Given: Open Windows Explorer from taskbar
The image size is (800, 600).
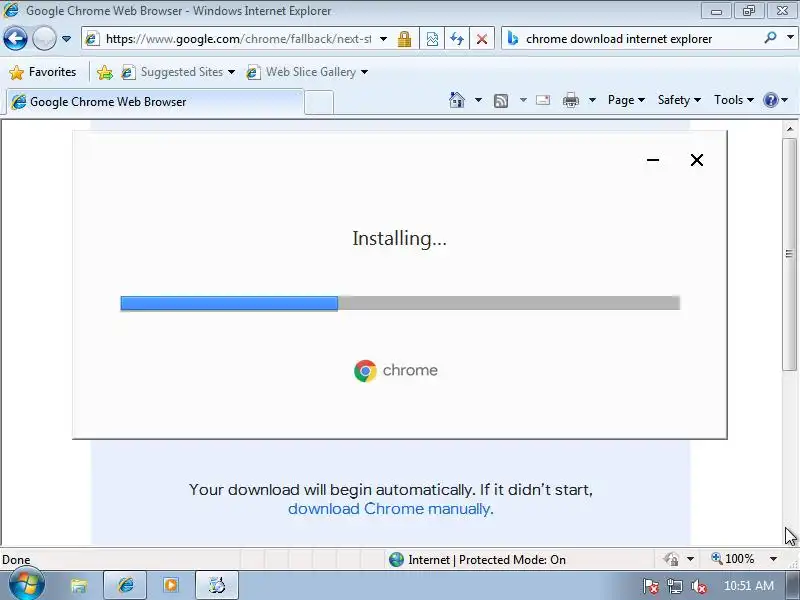Looking at the screenshot, I should pyautogui.click(x=79, y=585).
